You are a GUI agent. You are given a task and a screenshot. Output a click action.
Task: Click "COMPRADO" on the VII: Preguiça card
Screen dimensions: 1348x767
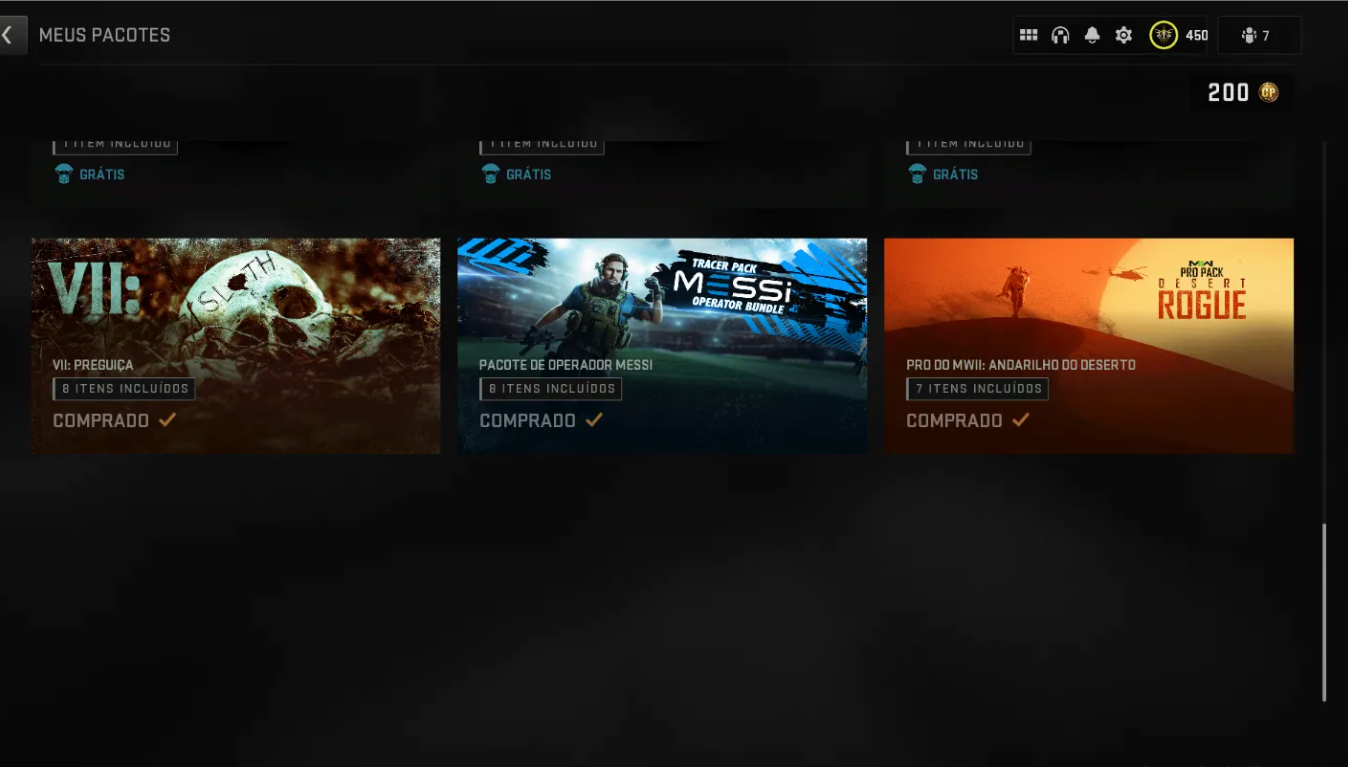(101, 421)
